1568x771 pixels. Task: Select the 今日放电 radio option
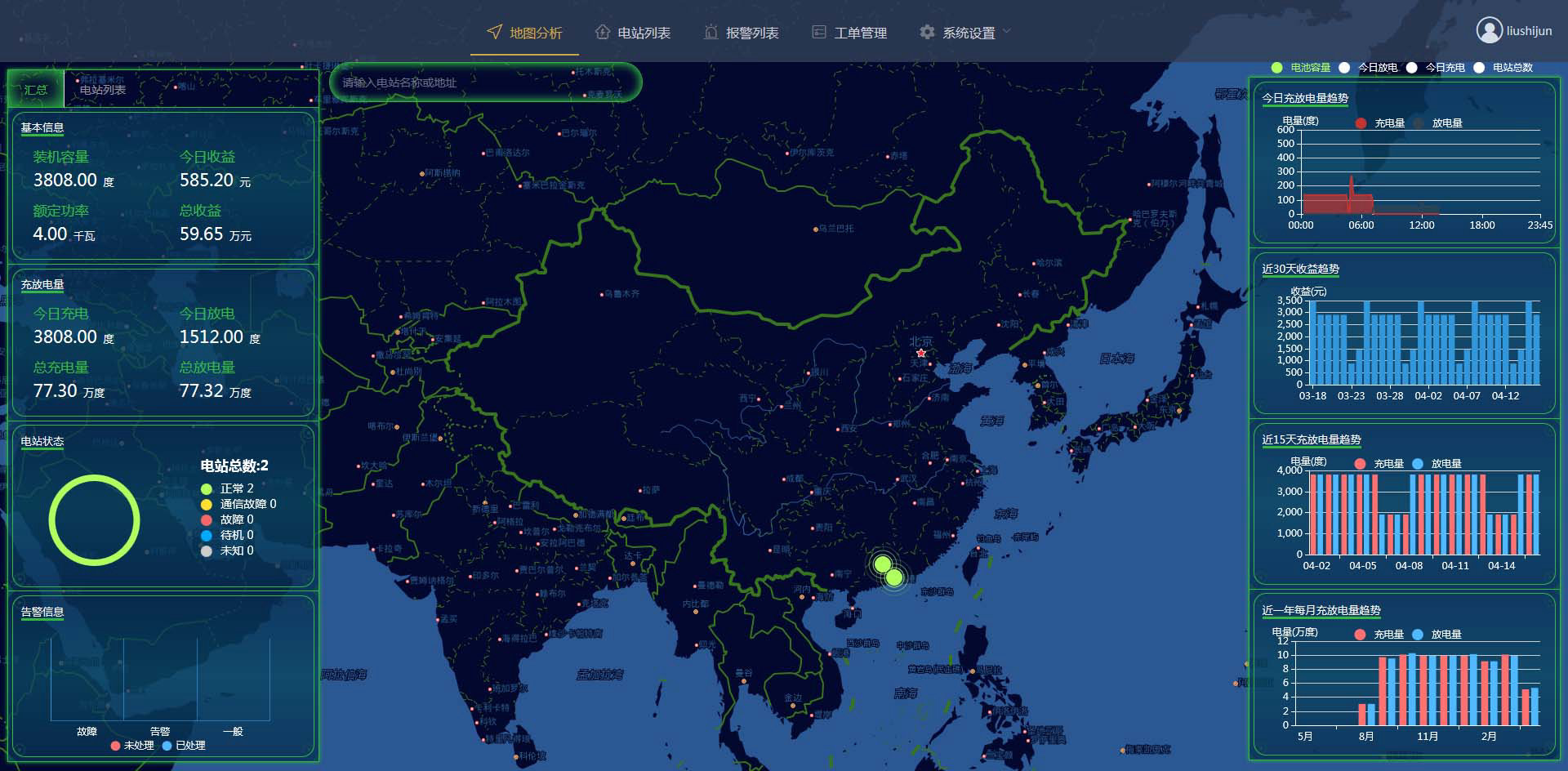point(1344,68)
